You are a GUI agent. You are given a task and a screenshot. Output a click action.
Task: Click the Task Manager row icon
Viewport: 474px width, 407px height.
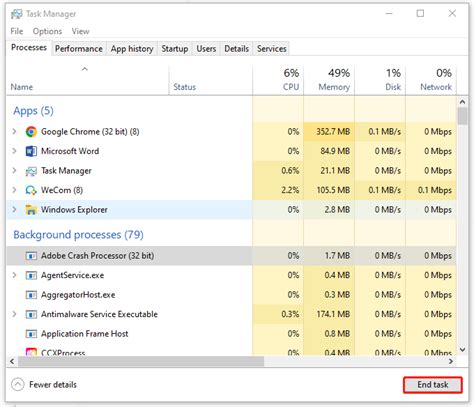coord(31,171)
